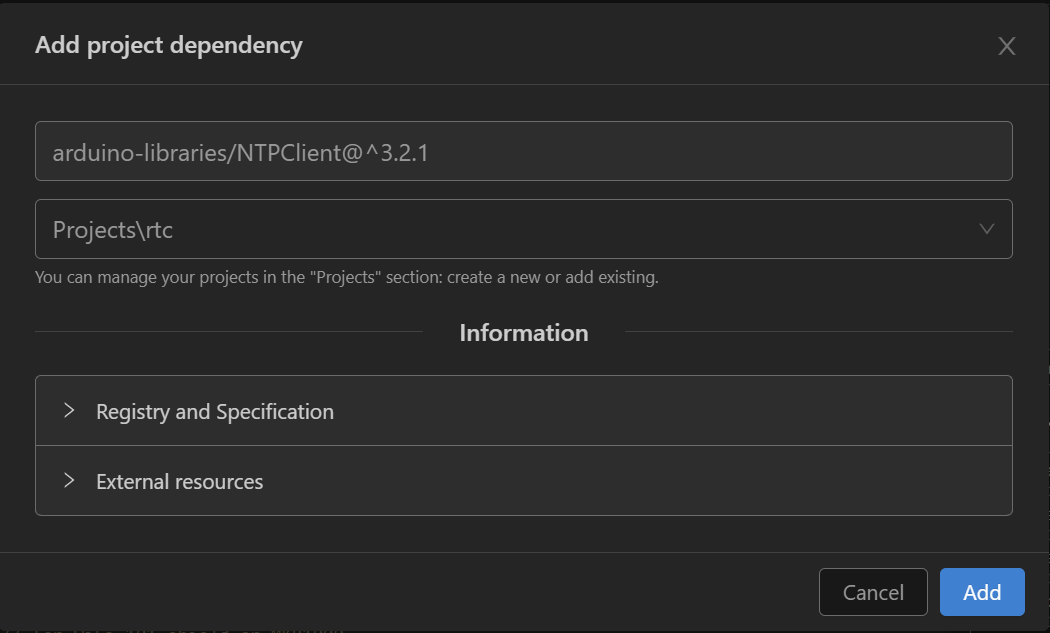The width and height of the screenshot is (1050, 633).
Task: Close the Add project dependency dialog
Action: point(1006,46)
